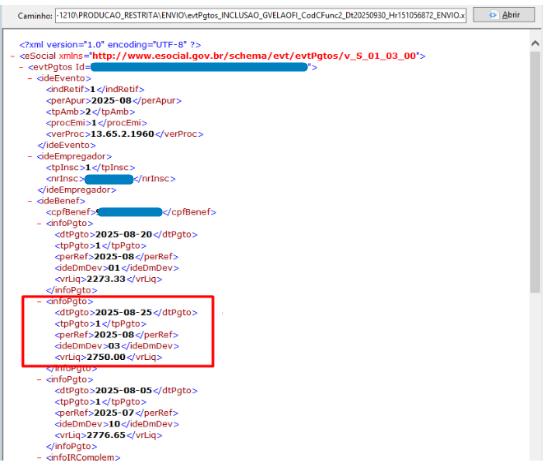Image resolution: width=549 pixels, height=465 pixels.
Task: Click the verProc value 13.65.2.1960
Action: pyautogui.click(x=122, y=134)
